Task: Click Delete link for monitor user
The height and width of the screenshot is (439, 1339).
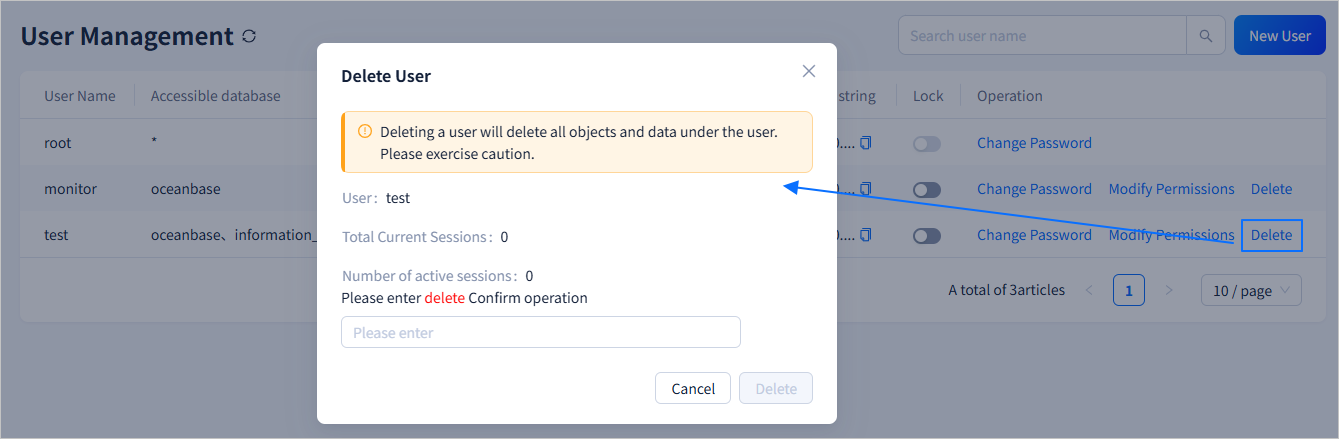Action: pyautogui.click(x=1271, y=189)
